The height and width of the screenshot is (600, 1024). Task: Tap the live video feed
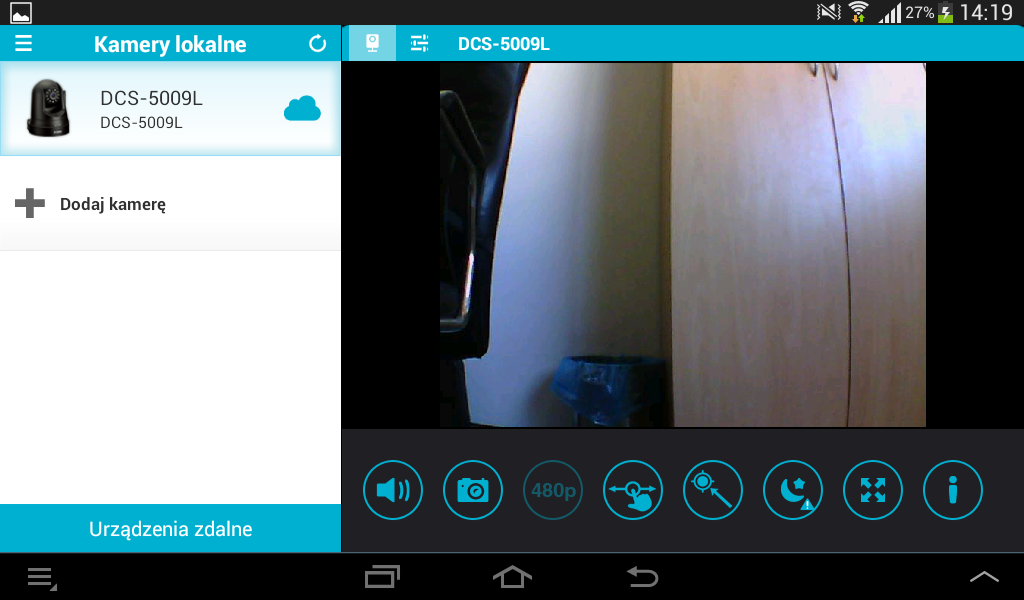point(682,245)
